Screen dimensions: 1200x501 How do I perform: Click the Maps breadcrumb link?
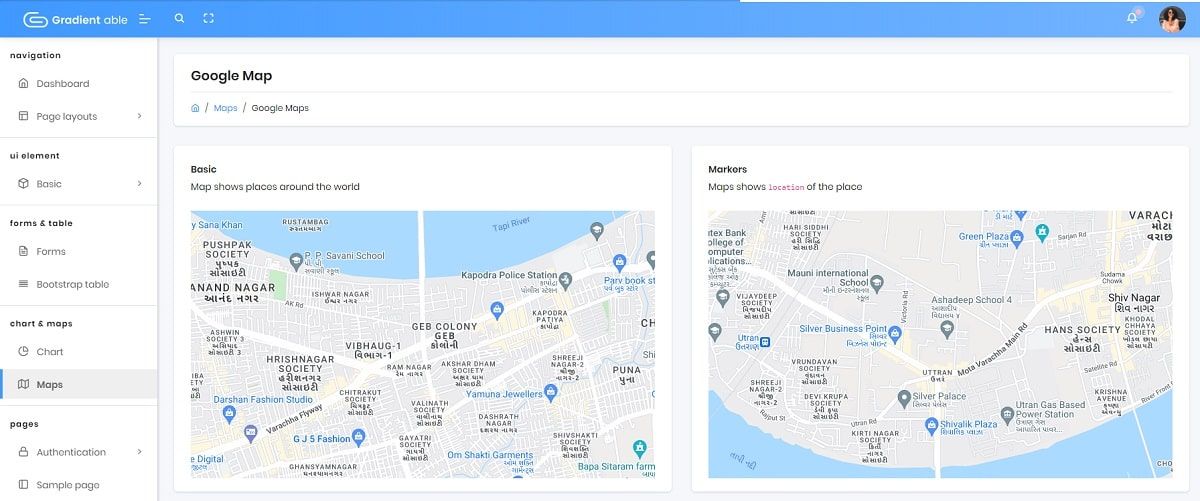(226, 108)
